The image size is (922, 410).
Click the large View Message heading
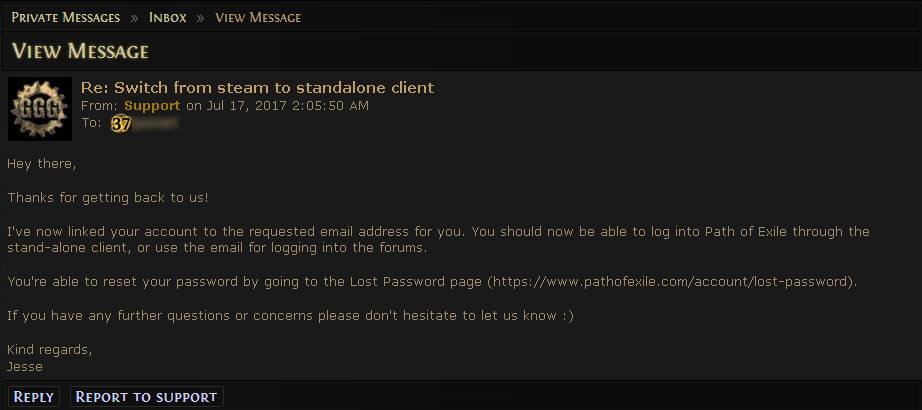tap(80, 51)
